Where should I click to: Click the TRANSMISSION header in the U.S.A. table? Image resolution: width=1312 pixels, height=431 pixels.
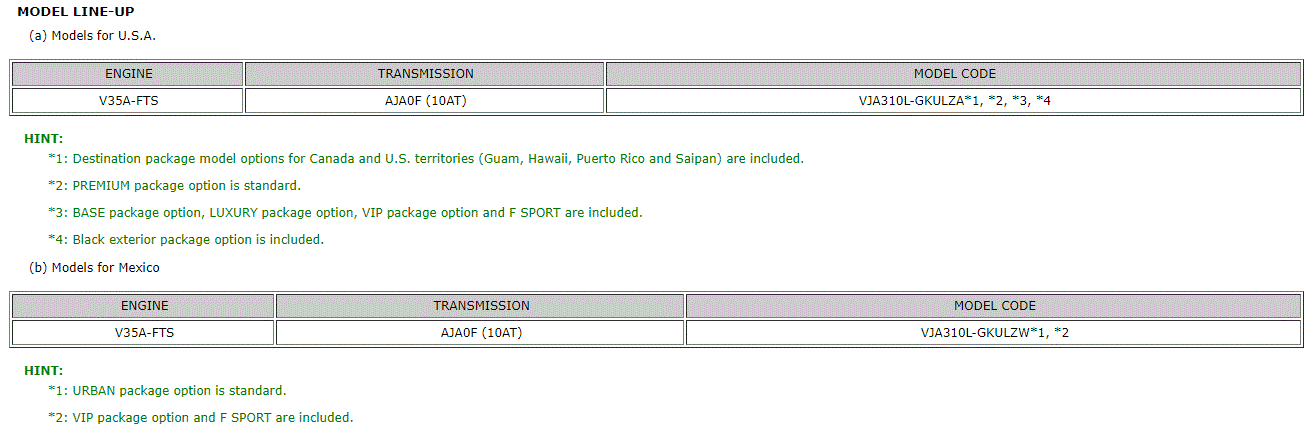pos(425,74)
